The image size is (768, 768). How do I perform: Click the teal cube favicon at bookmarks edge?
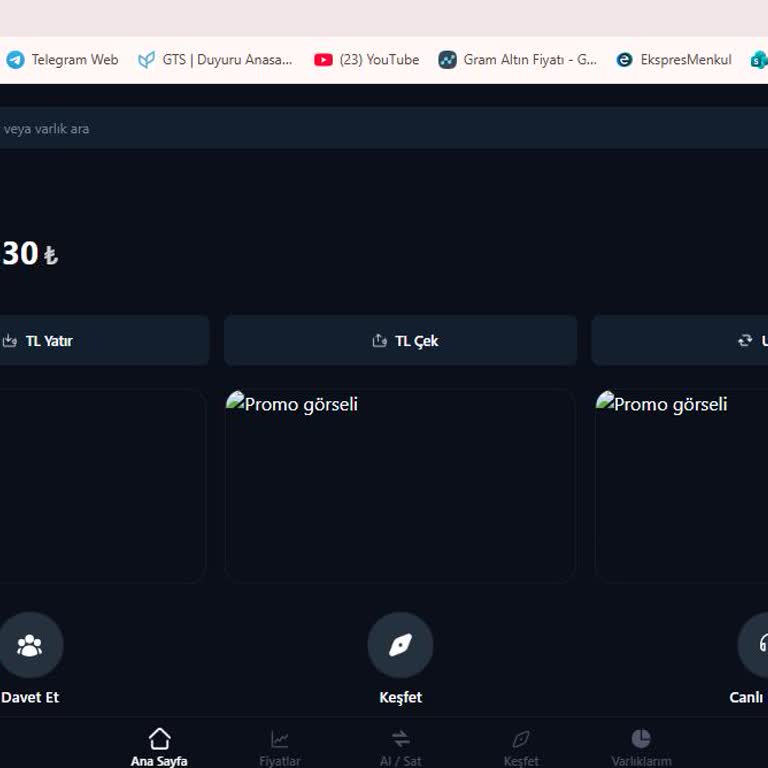point(760,60)
